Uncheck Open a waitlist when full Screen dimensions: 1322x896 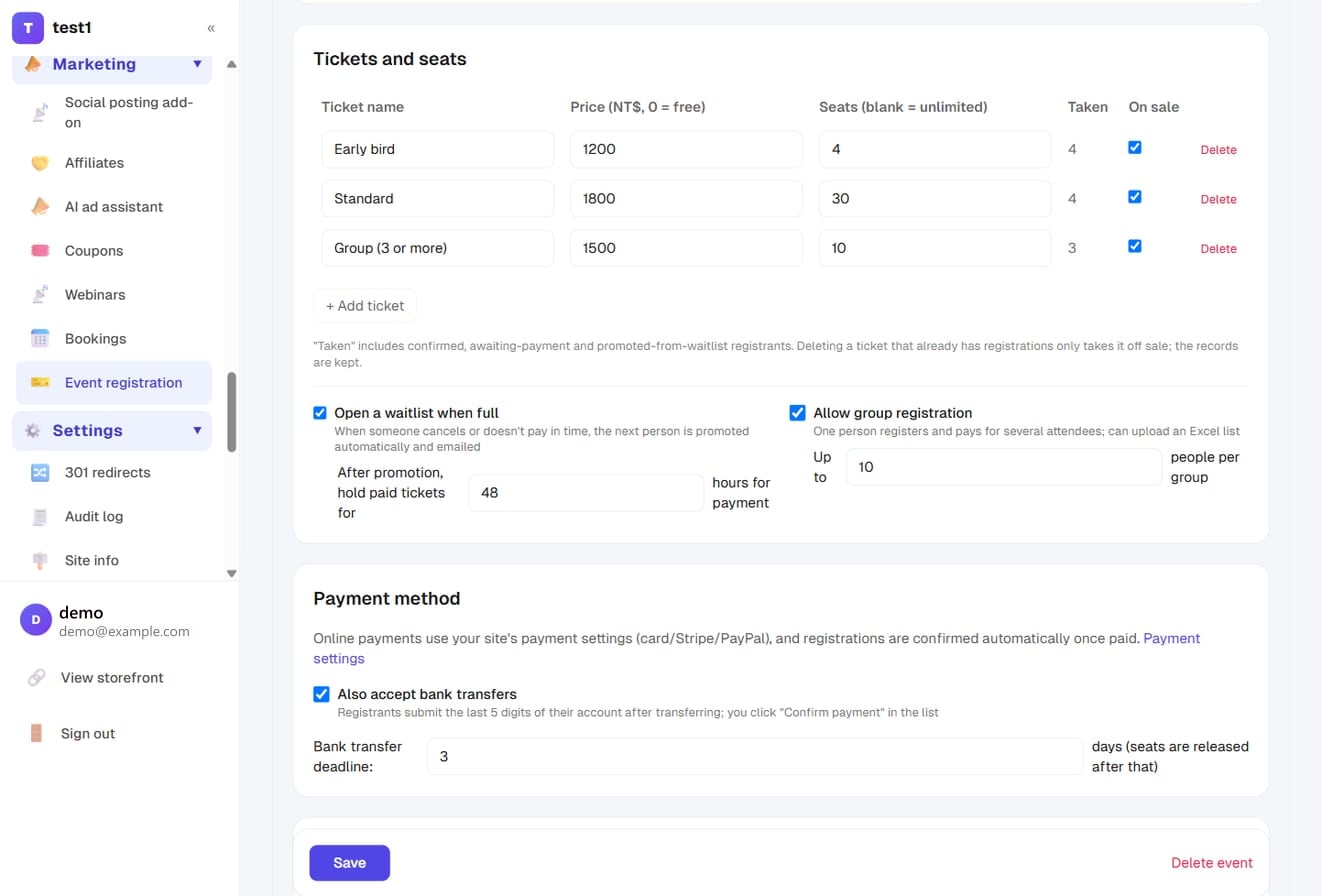pyautogui.click(x=320, y=413)
